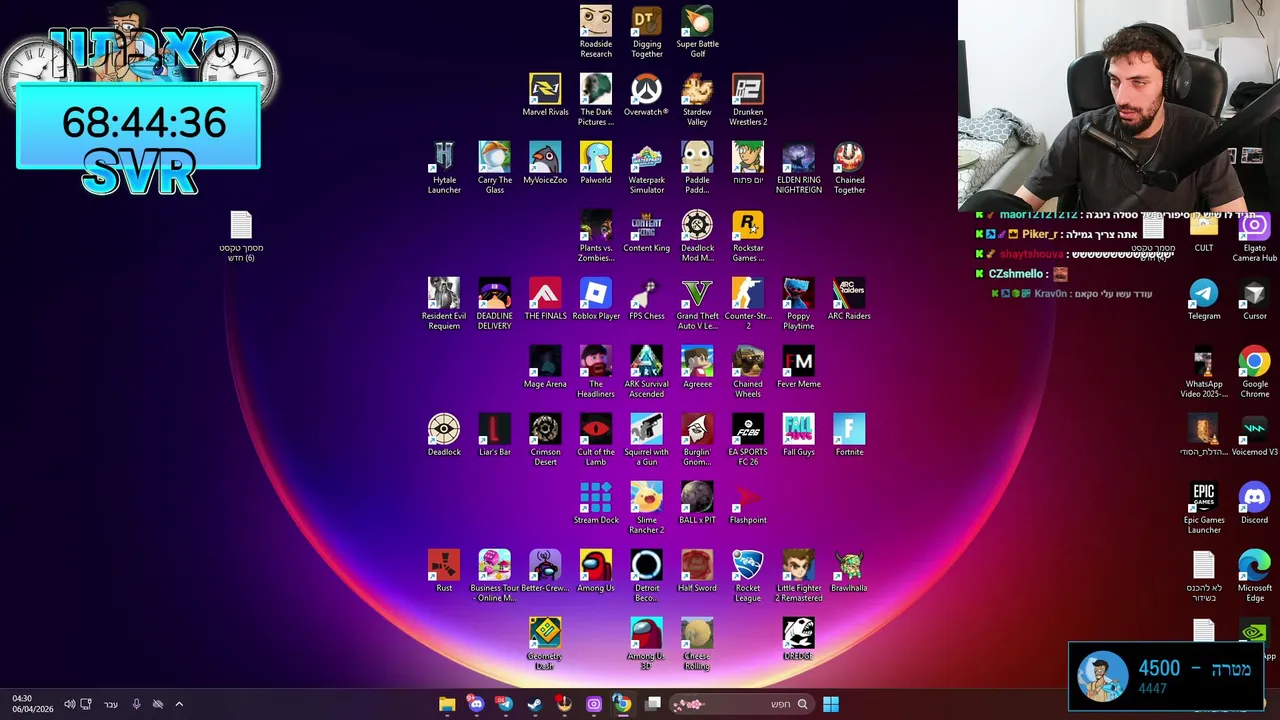Open the MyVoiceZoo desktop icon
Image resolution: width=1280 pixels, height=720 pixels.
click(545, 163)
